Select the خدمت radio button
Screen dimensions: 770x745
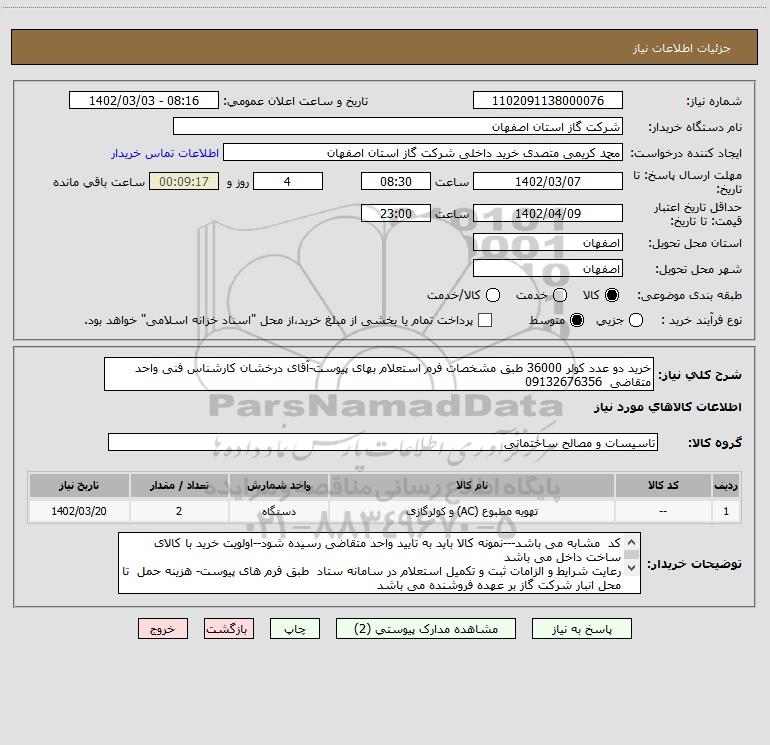click(x=560, y=295)
